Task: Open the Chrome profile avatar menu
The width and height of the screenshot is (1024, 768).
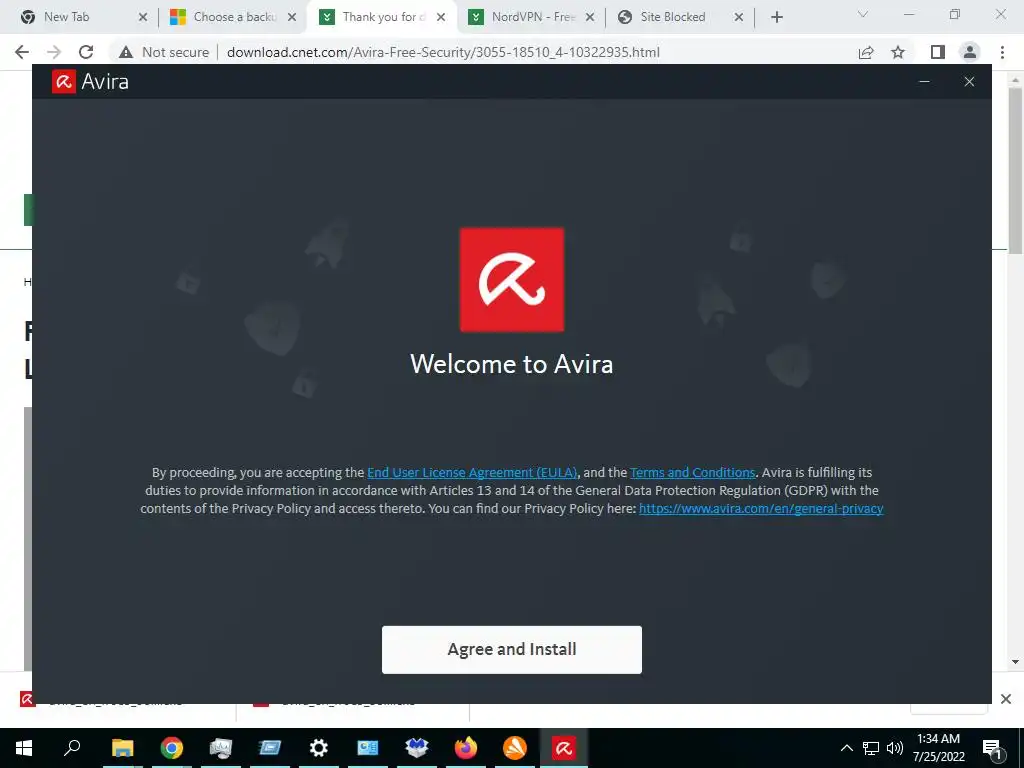Action: click(970, 52)
